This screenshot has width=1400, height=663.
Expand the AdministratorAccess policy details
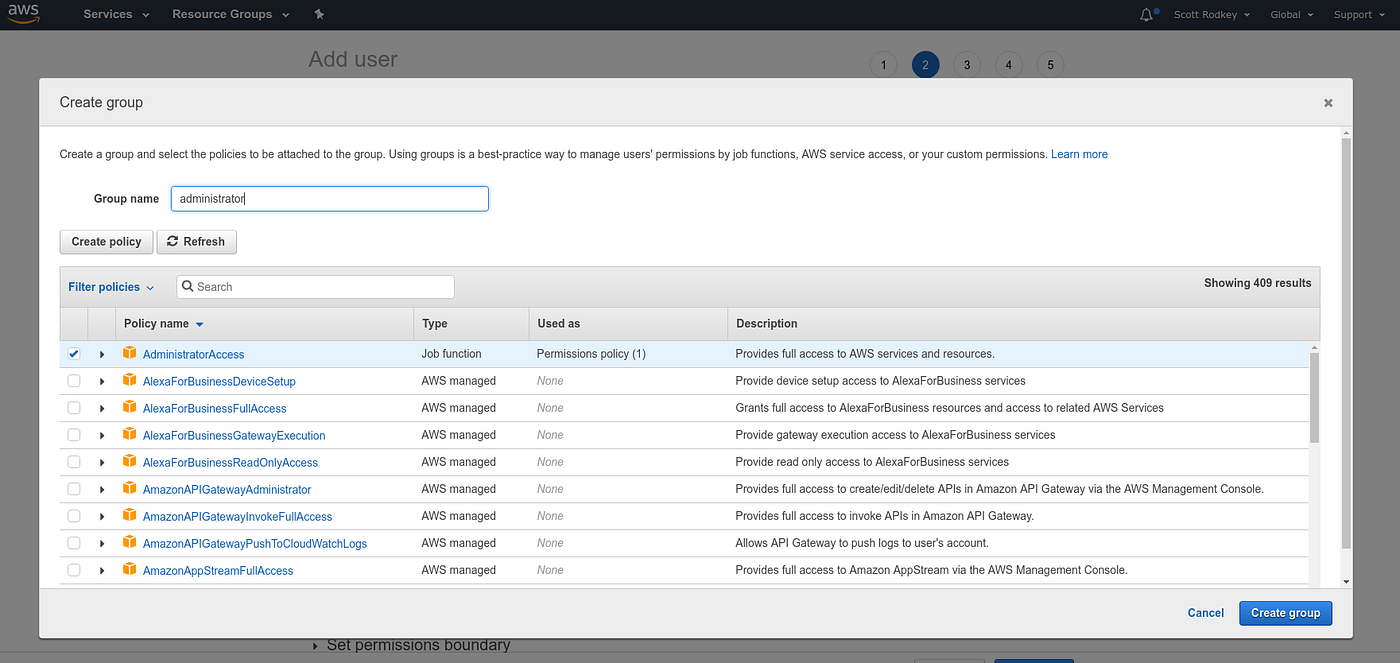click(x=100, y=353)
